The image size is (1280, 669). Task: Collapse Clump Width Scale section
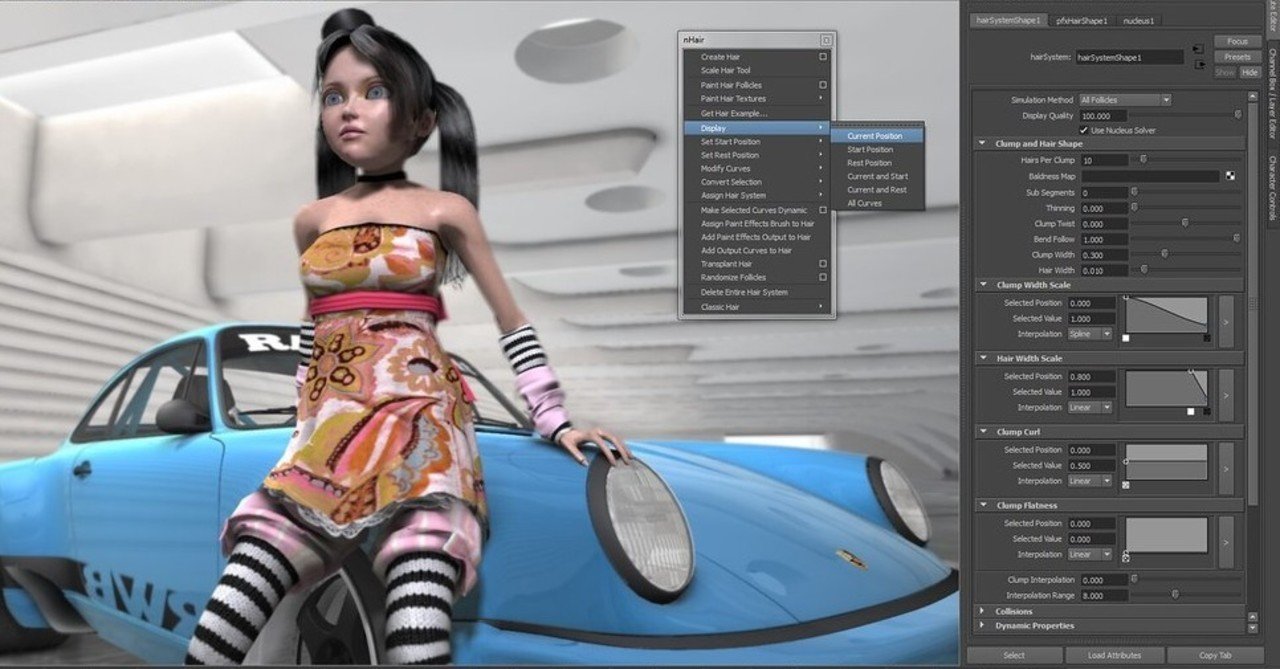[x=982, y=285]
